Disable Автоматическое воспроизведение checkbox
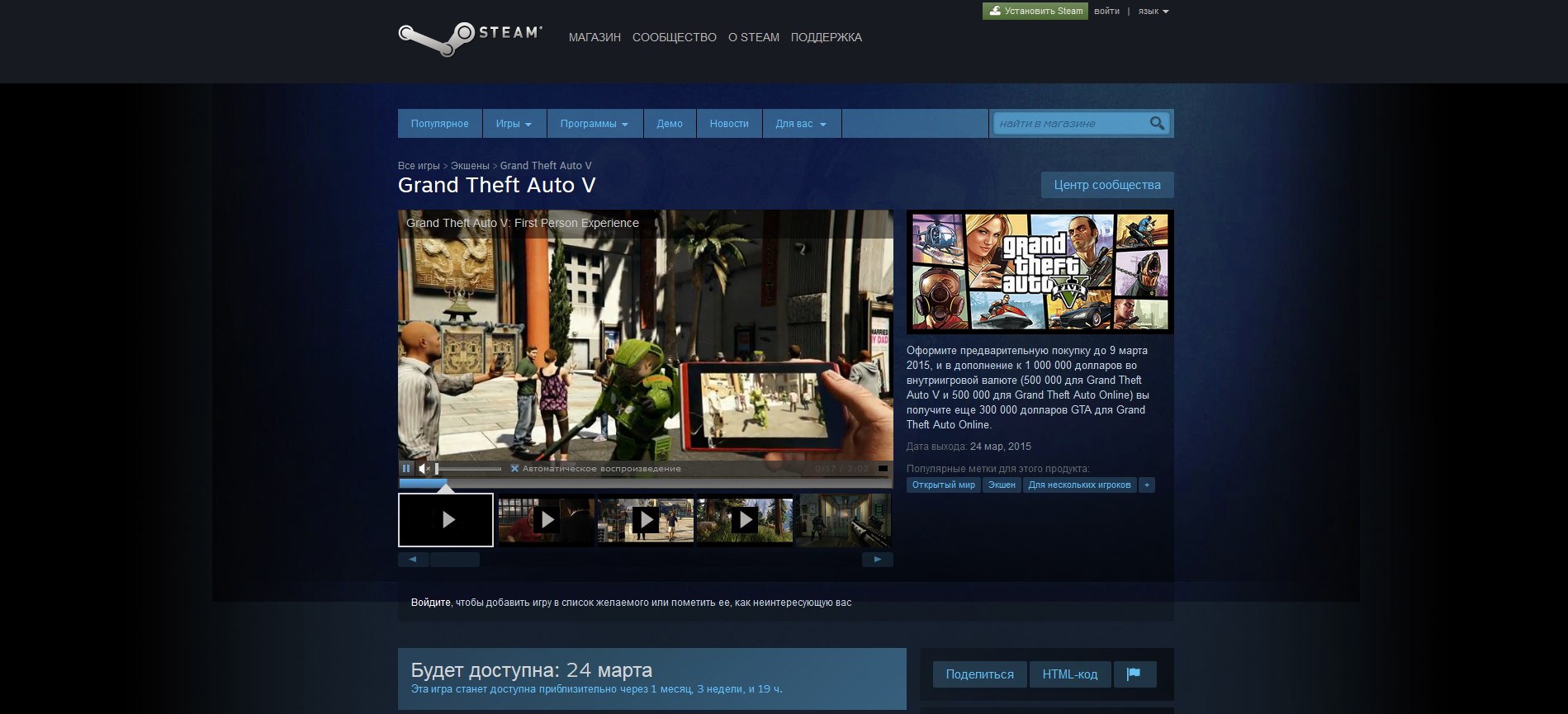The image size is (1568, 714). coord(514,468)
